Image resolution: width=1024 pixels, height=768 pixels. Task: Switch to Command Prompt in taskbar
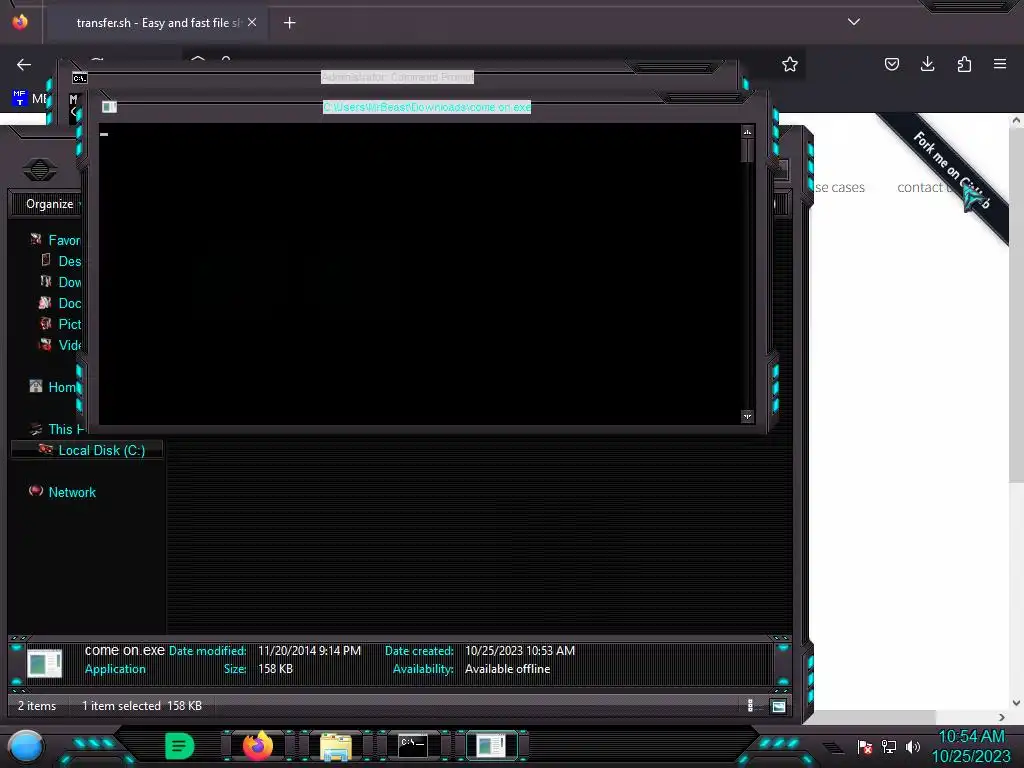point(413,746)
